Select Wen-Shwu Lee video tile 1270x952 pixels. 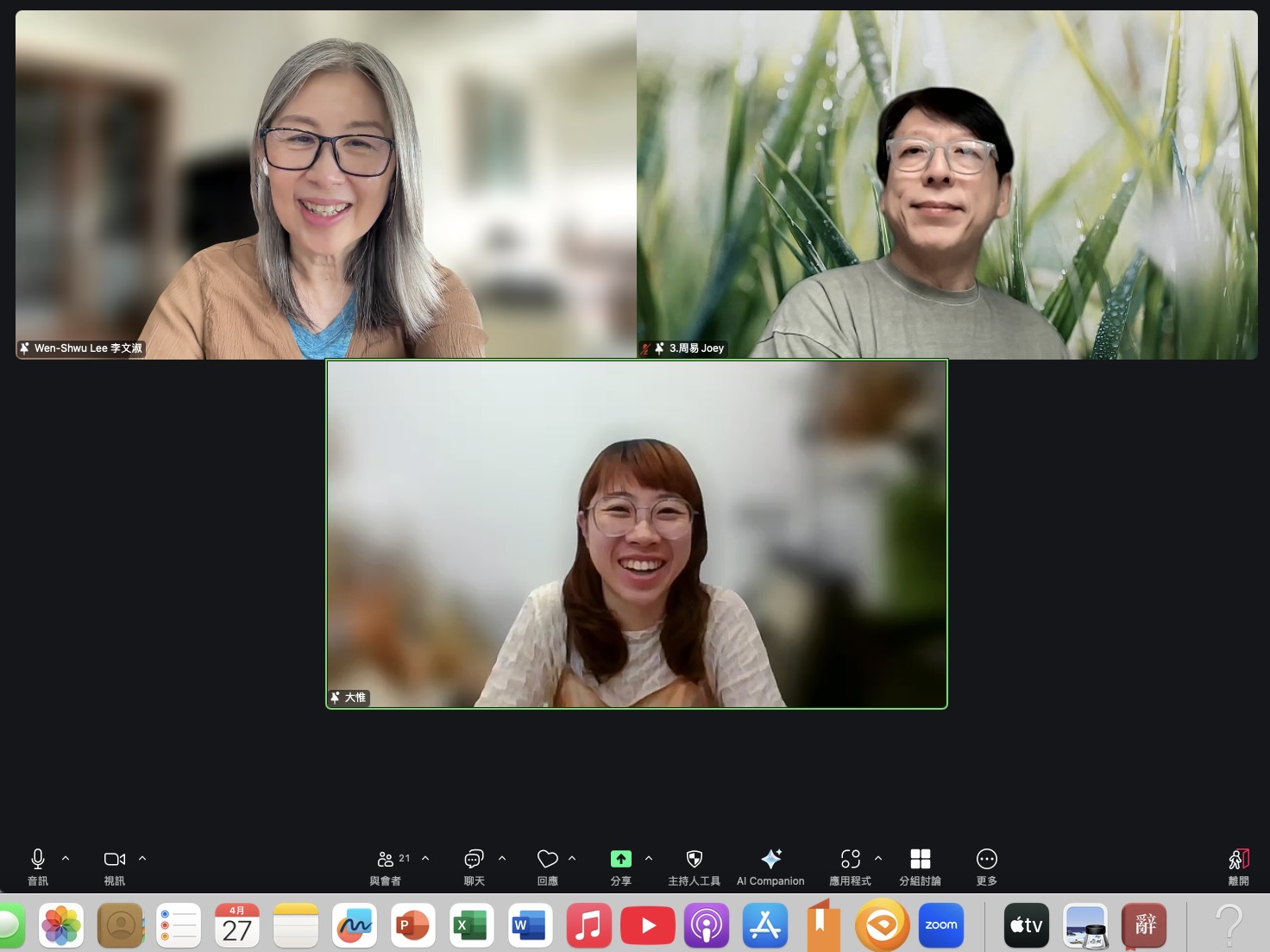[326, 185]
